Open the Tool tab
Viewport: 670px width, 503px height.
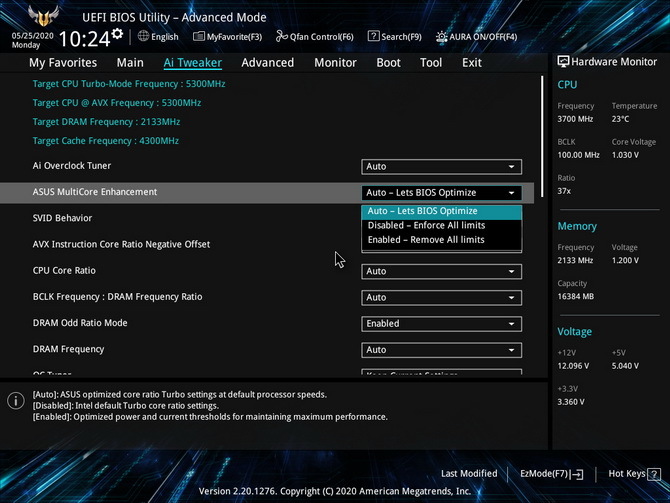(431, 63)
